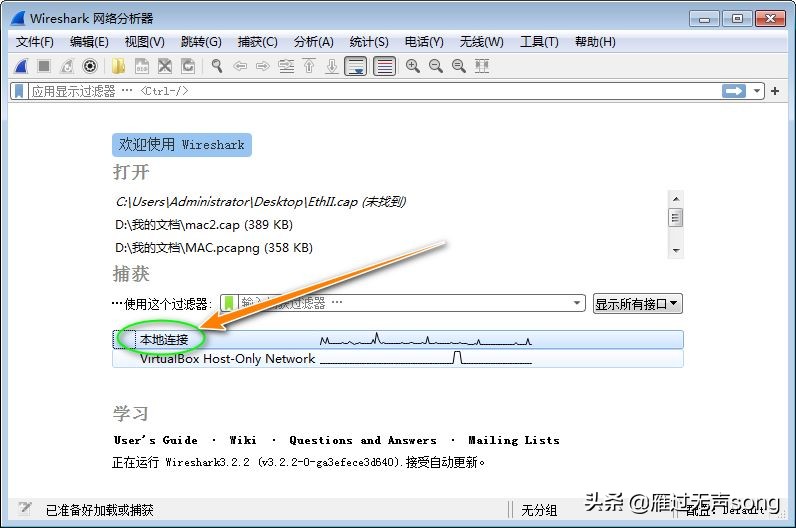Open capture options gear icon
Screen dimensions: 796x528
pyautogui.click(x=90, y=66)
